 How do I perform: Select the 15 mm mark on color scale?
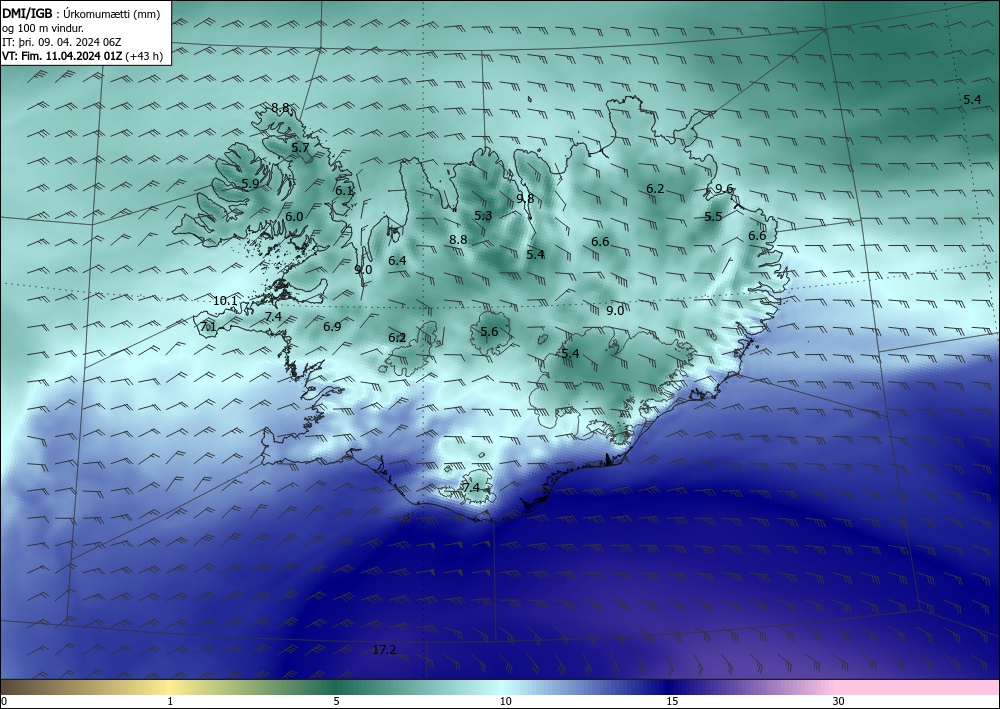pyautogui.click(x=672, y=701)
